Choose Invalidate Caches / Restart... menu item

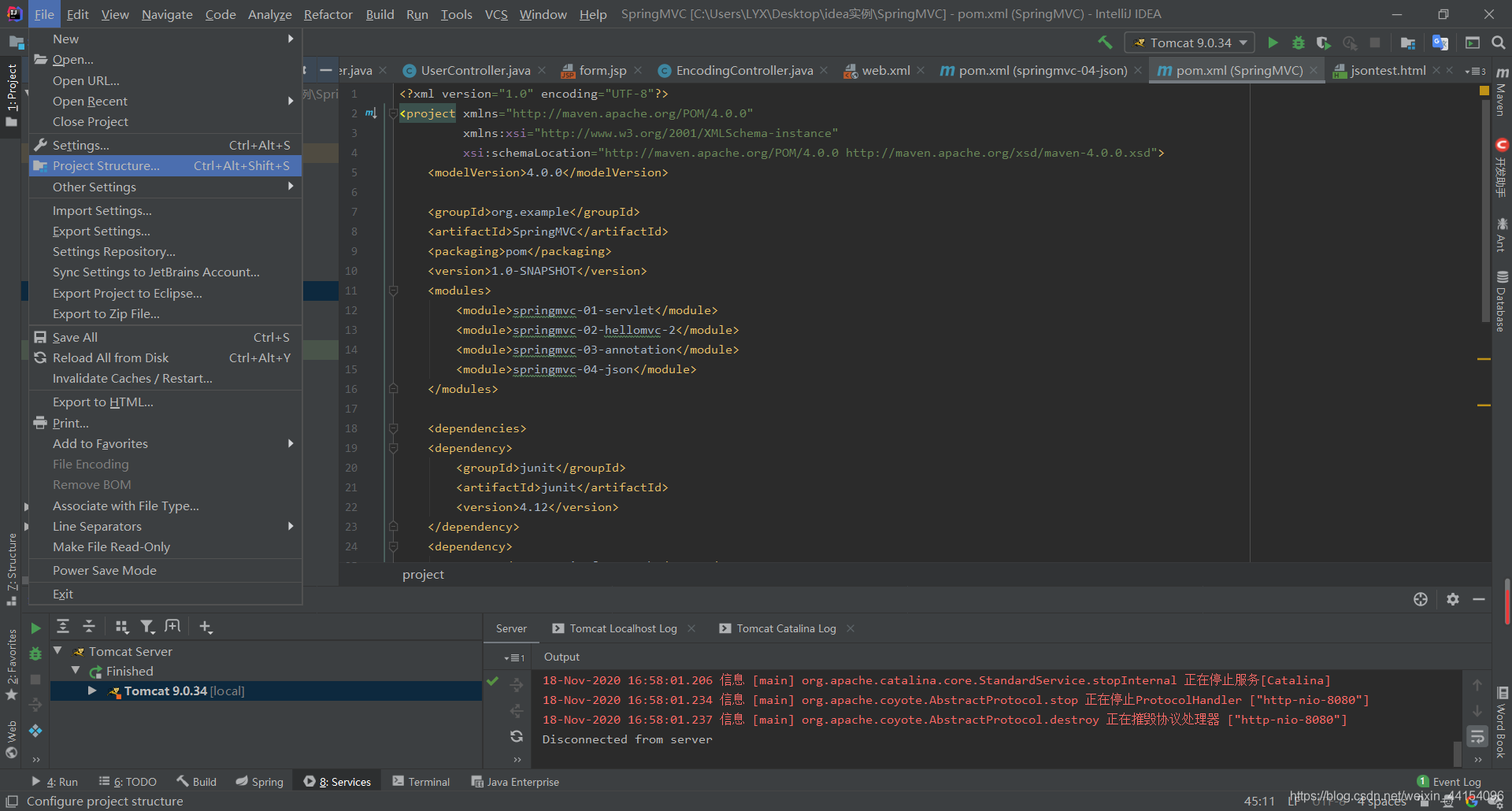165,378
